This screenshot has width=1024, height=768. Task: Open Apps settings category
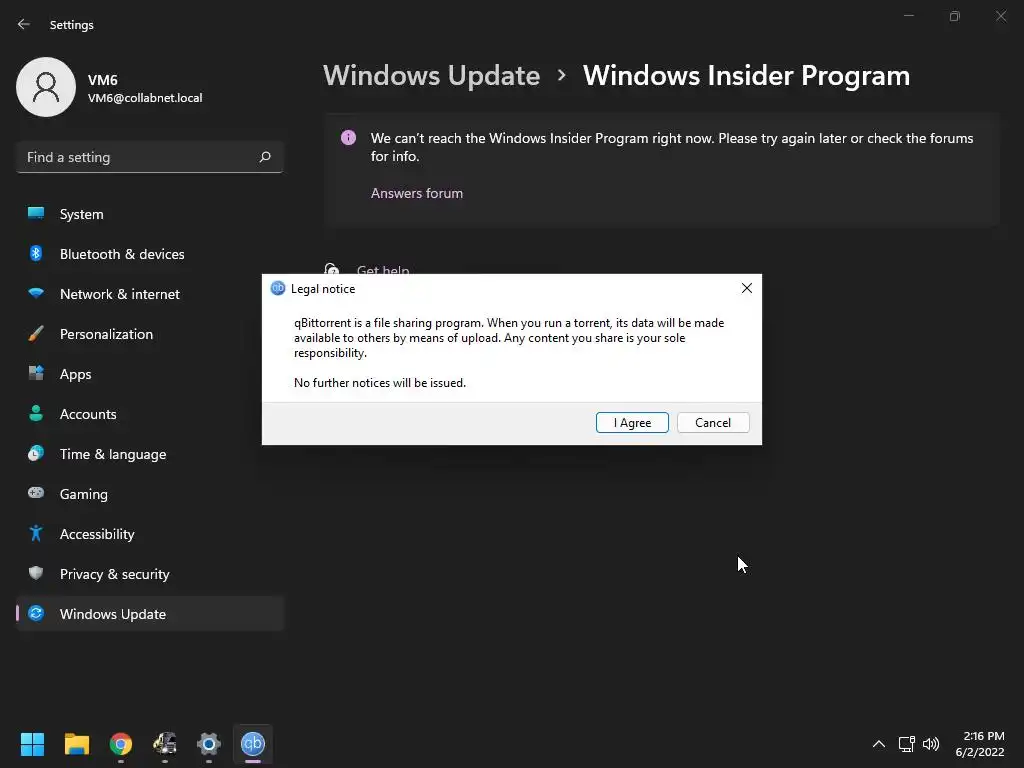150,374
